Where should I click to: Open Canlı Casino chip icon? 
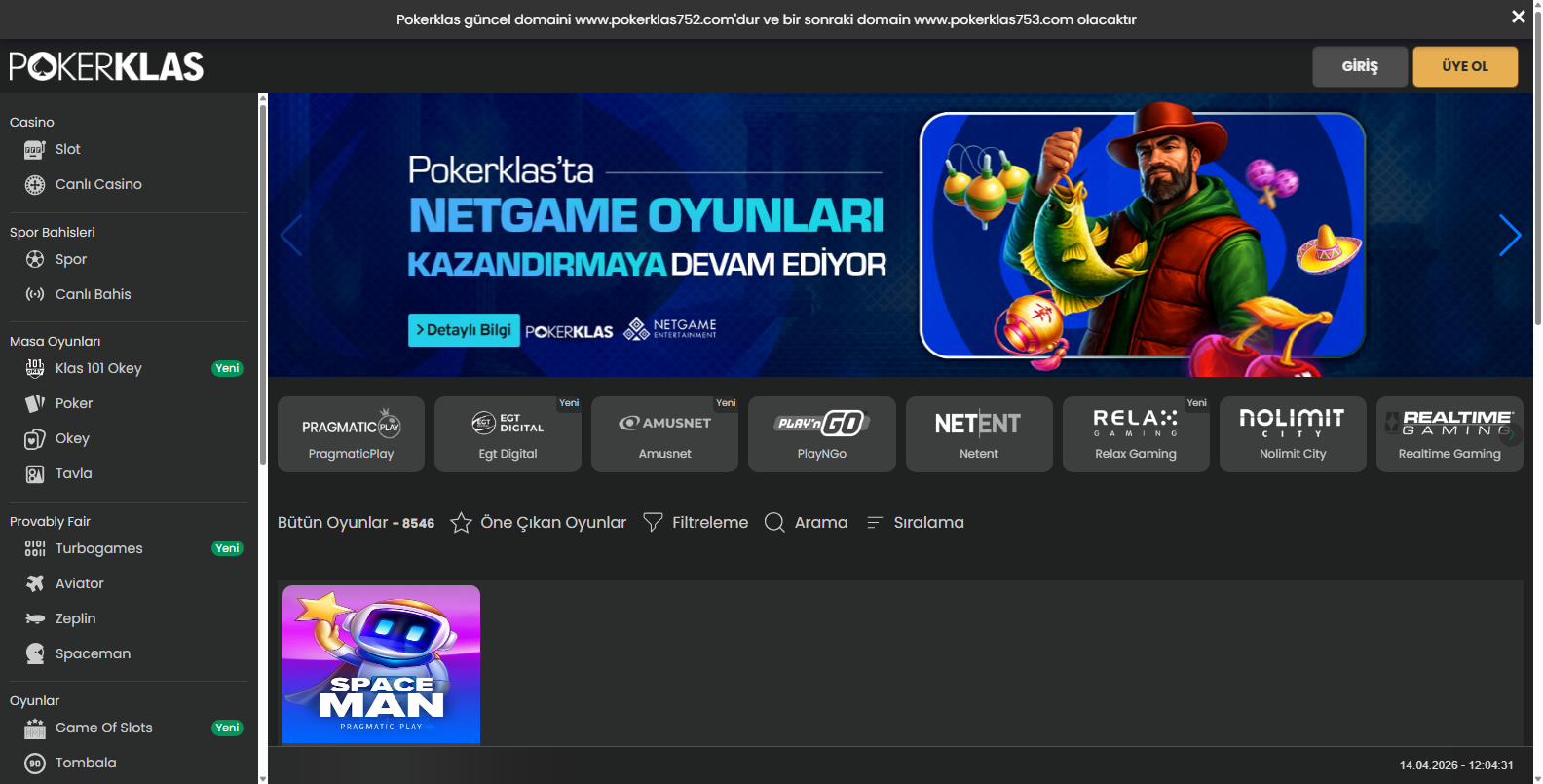35,185
